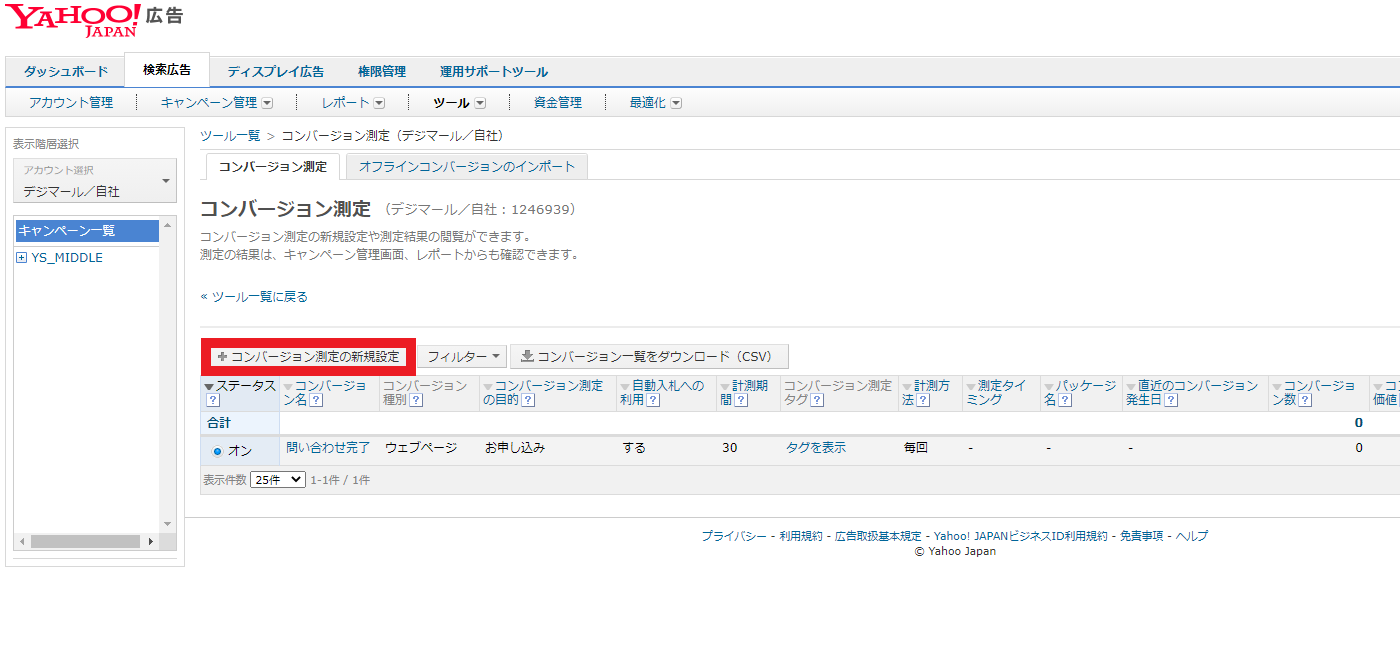
Task: Click コンバージョン測定の新規設定 button
Action: coord(309,357)
